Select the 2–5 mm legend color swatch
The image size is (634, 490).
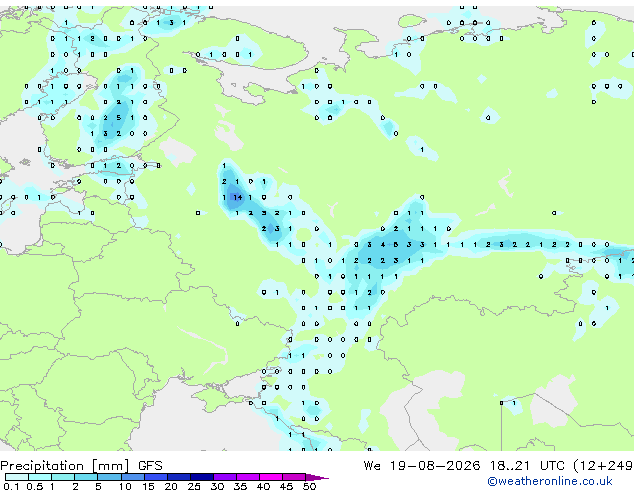86,477
